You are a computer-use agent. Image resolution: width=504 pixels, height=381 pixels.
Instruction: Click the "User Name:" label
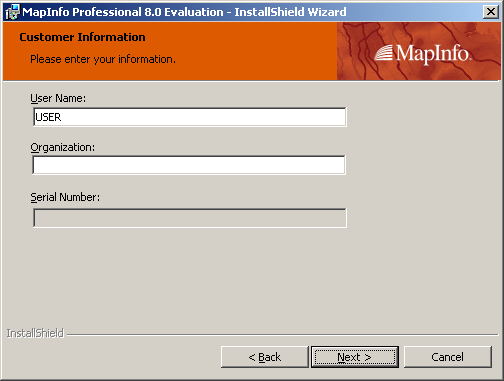58,98
